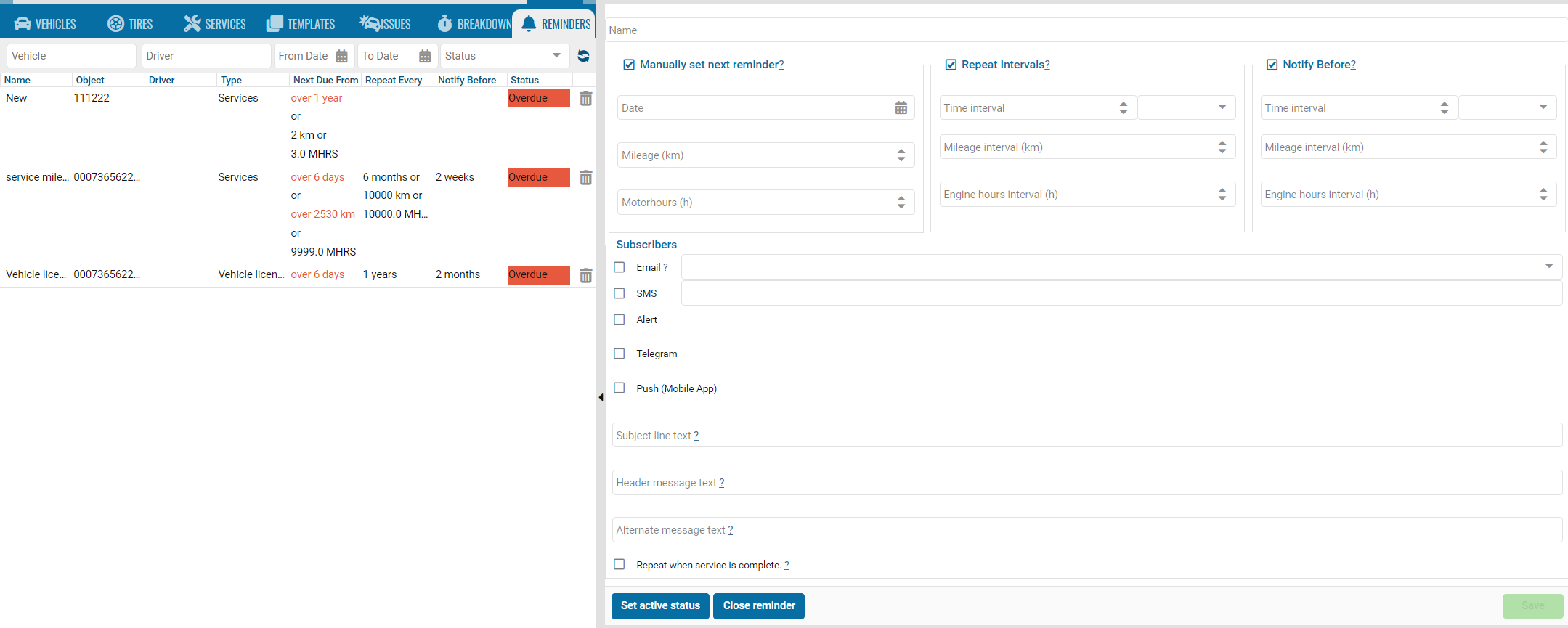The width and height of the screenshot is (1568, 628).
Task: Open the Templates tab
Action: [301, 24]
